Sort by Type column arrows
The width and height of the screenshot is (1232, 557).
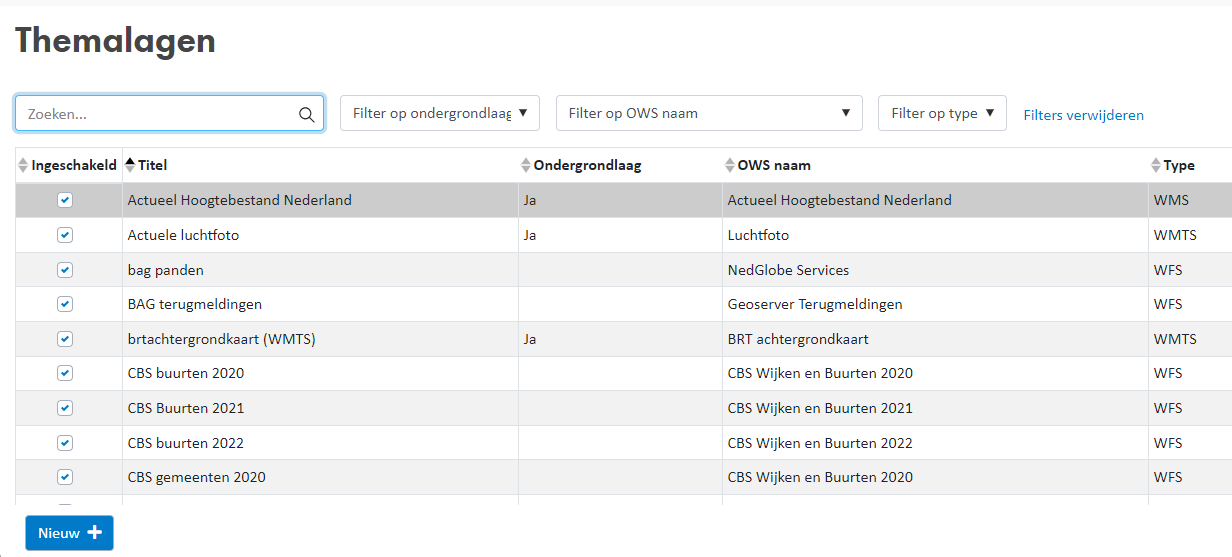point(1156,165)
